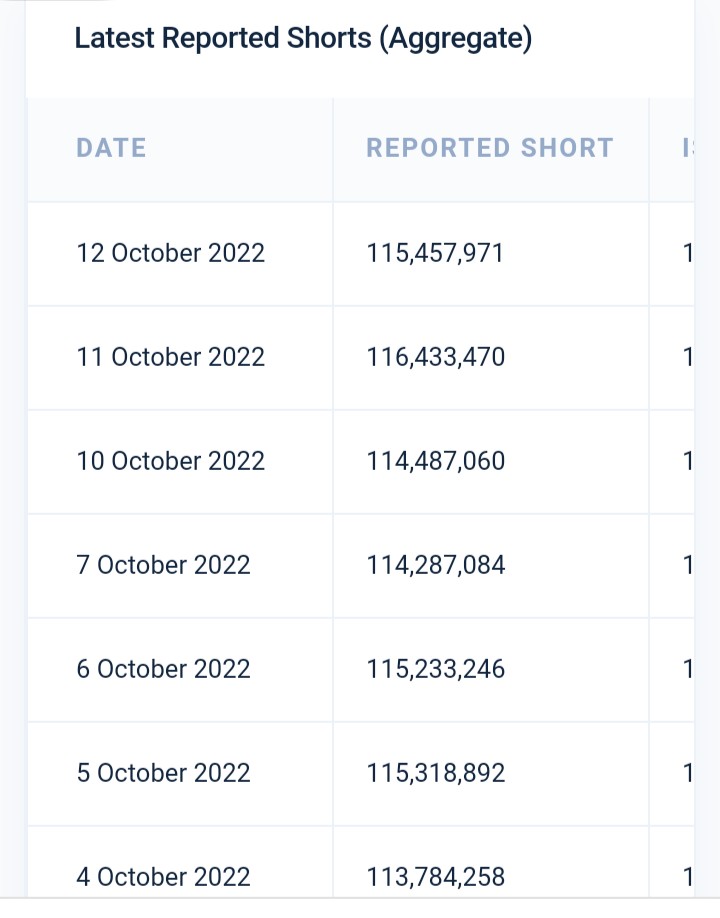720x918 pixels.
Task: Click the 114,287,084 reported short value
Action: point(436,566)
